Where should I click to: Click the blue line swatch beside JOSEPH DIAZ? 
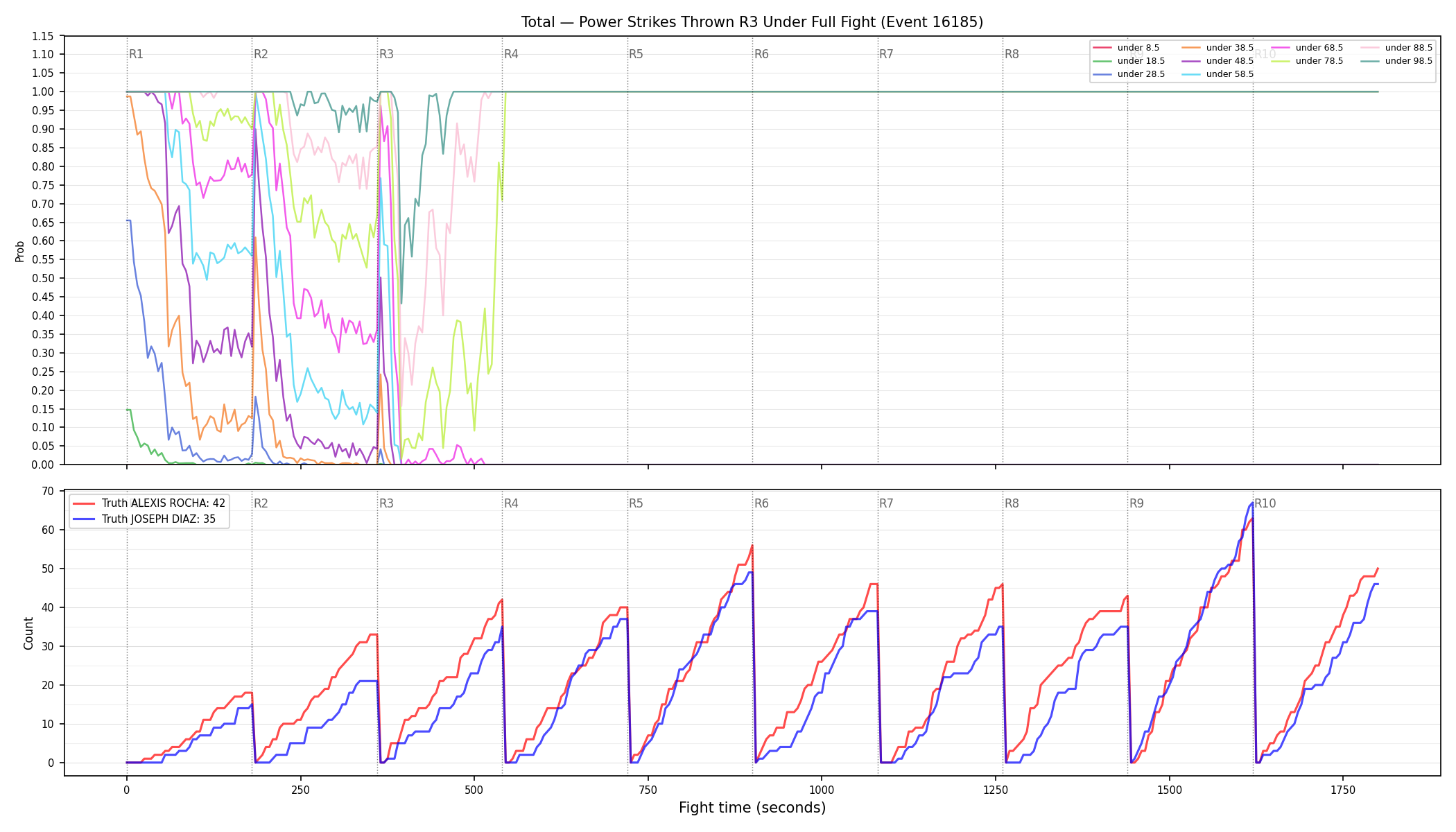(x=84, y=519)
